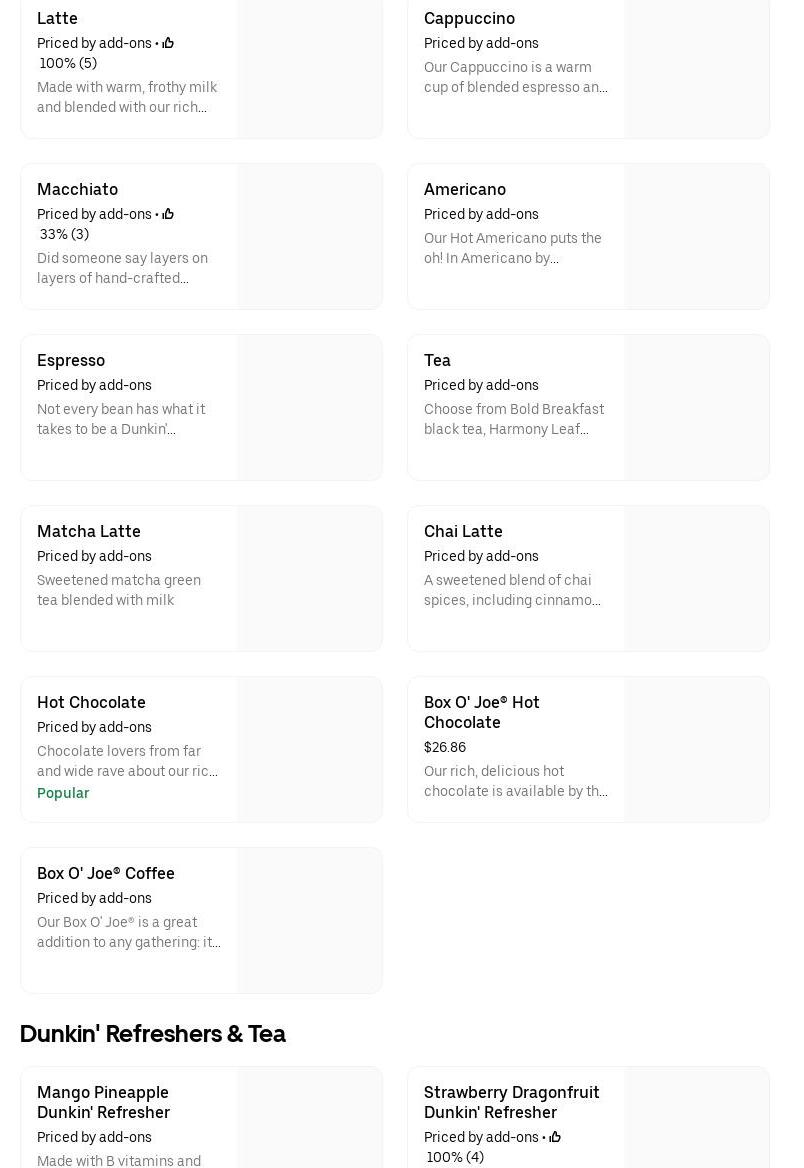Click the thumbs-up icon on Macchiato

click(x=168, y=214)
